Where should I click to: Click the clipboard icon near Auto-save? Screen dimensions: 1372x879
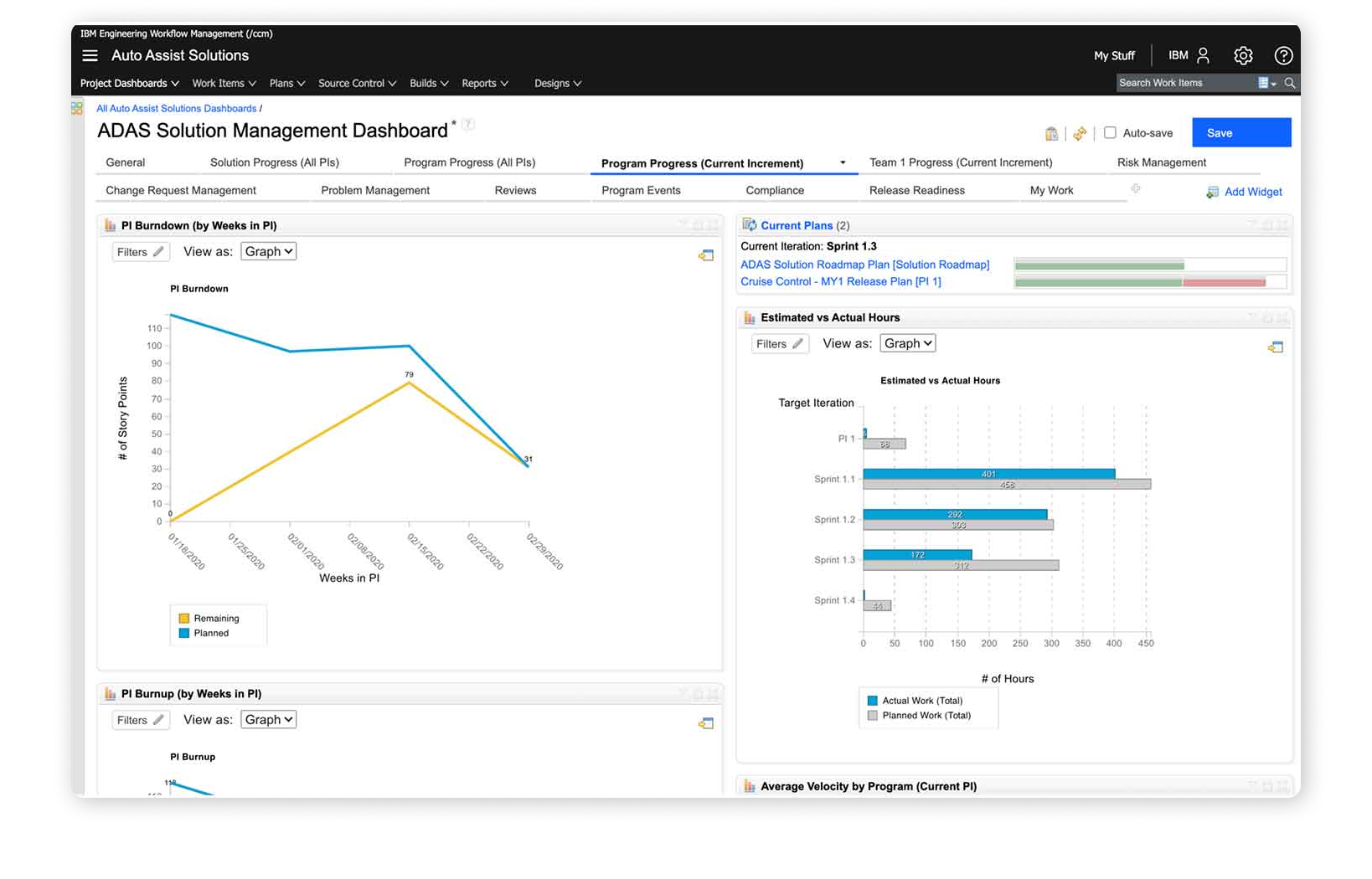pyautogui.click(x=1051, y=133)
